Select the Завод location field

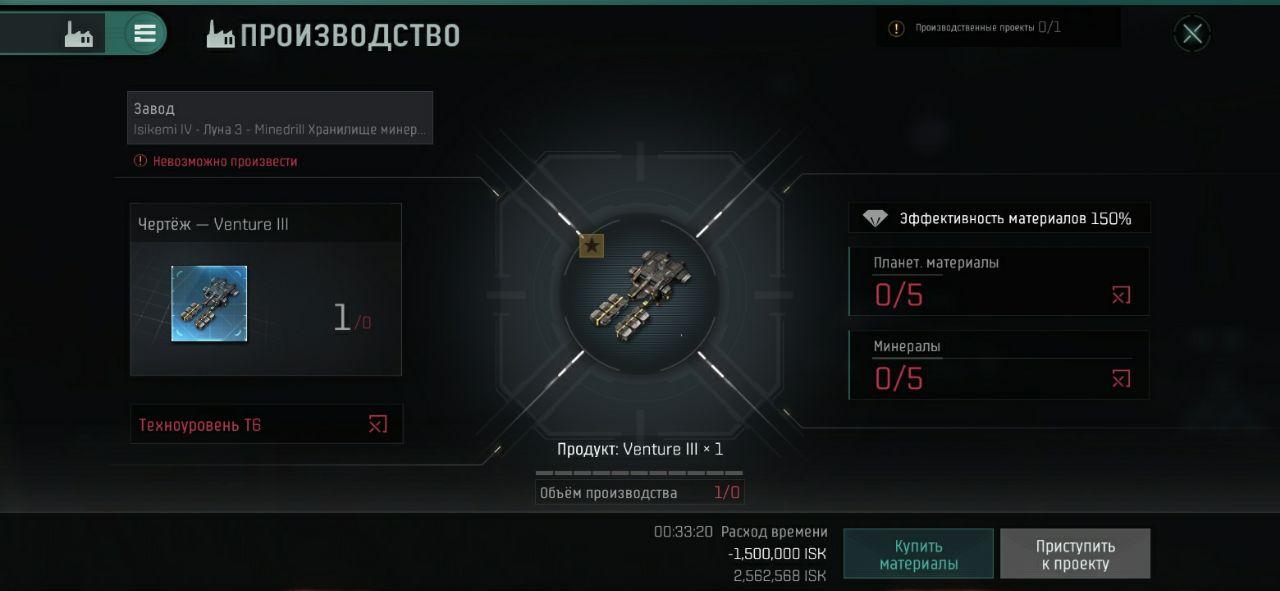pyautogui.click(x=280, y=118)
